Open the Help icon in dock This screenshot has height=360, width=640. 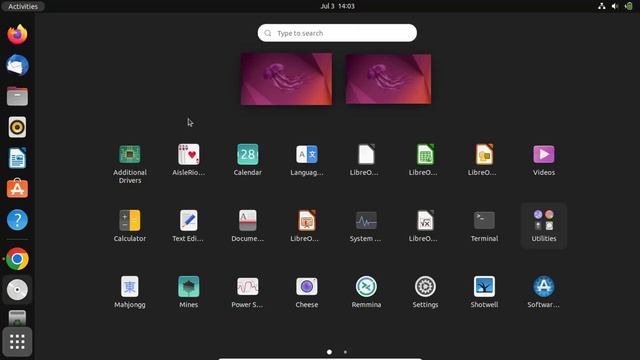pyautogui.click(x=17, y=220)
